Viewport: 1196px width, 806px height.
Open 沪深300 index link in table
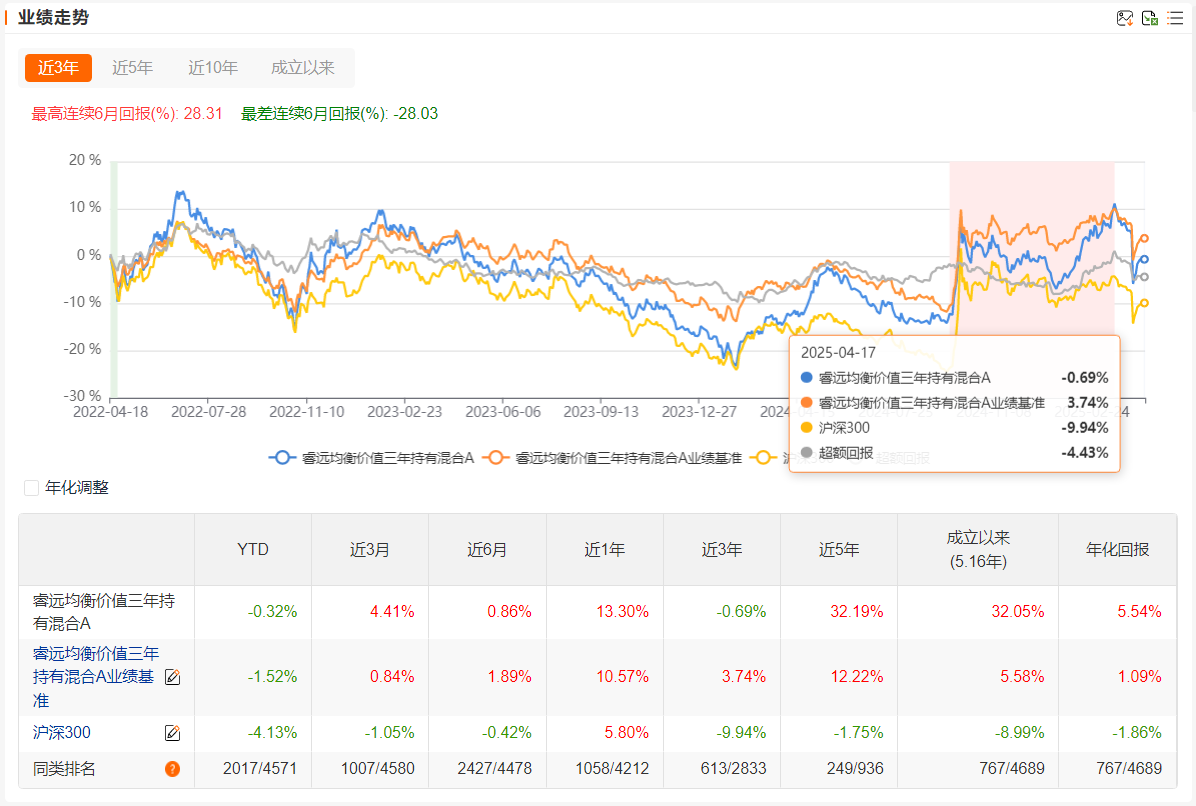61,733
